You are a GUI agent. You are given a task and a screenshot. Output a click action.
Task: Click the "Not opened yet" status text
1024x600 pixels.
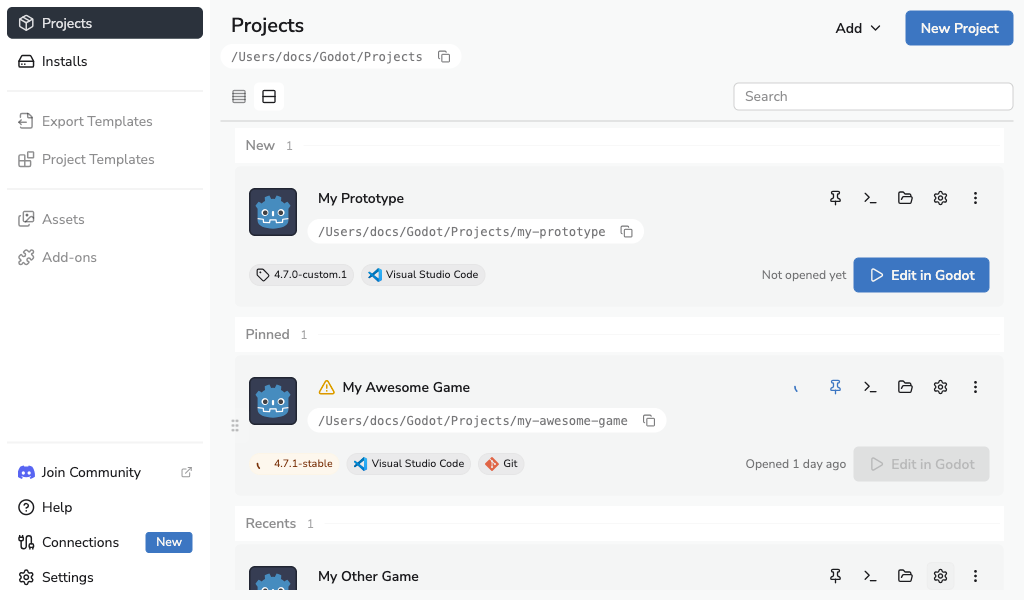pyautogui.click(x=804, y=275)
